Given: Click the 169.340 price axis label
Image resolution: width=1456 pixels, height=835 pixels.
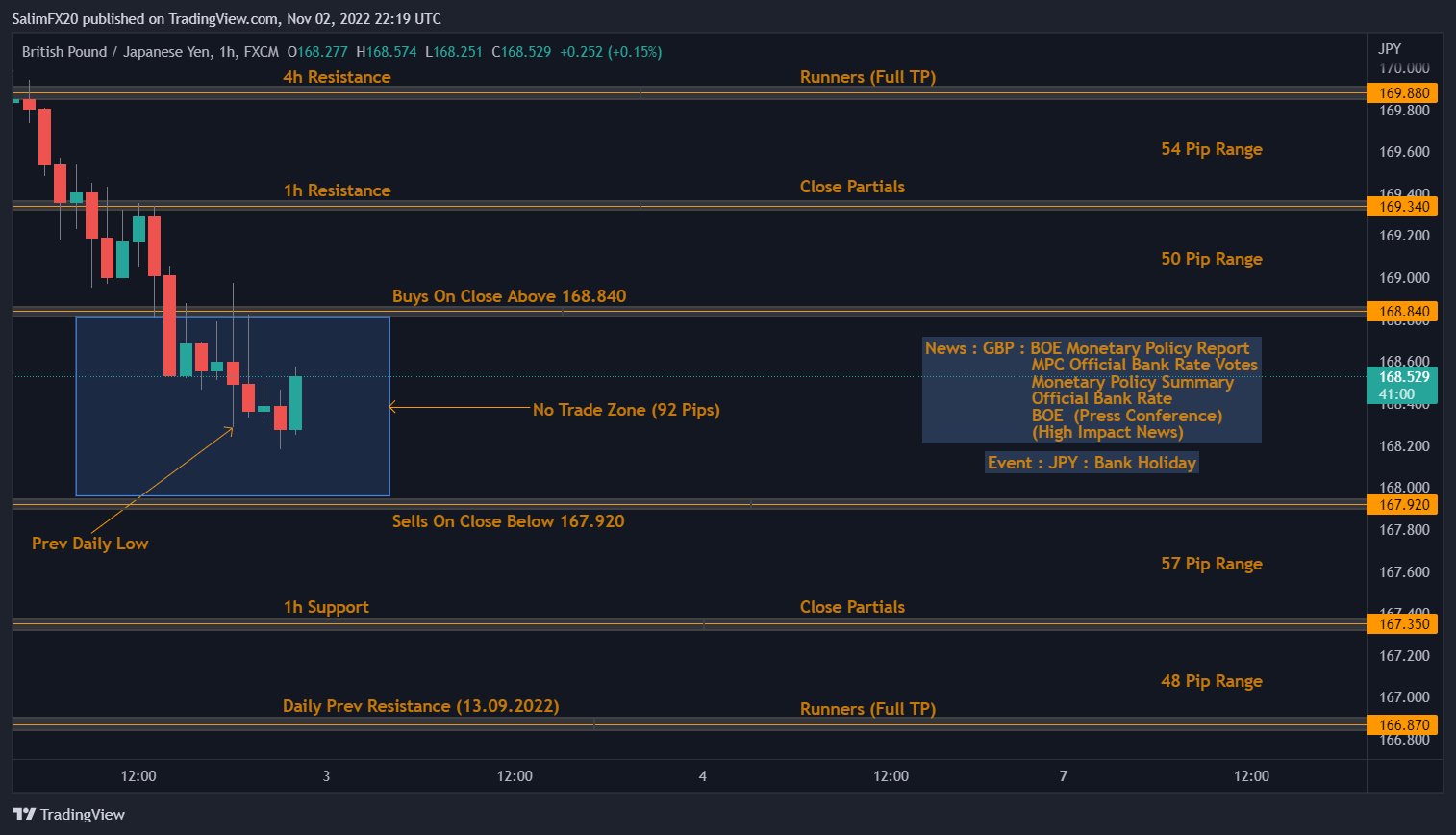Looking at the screenshot, I should (x=1402, y=207).
